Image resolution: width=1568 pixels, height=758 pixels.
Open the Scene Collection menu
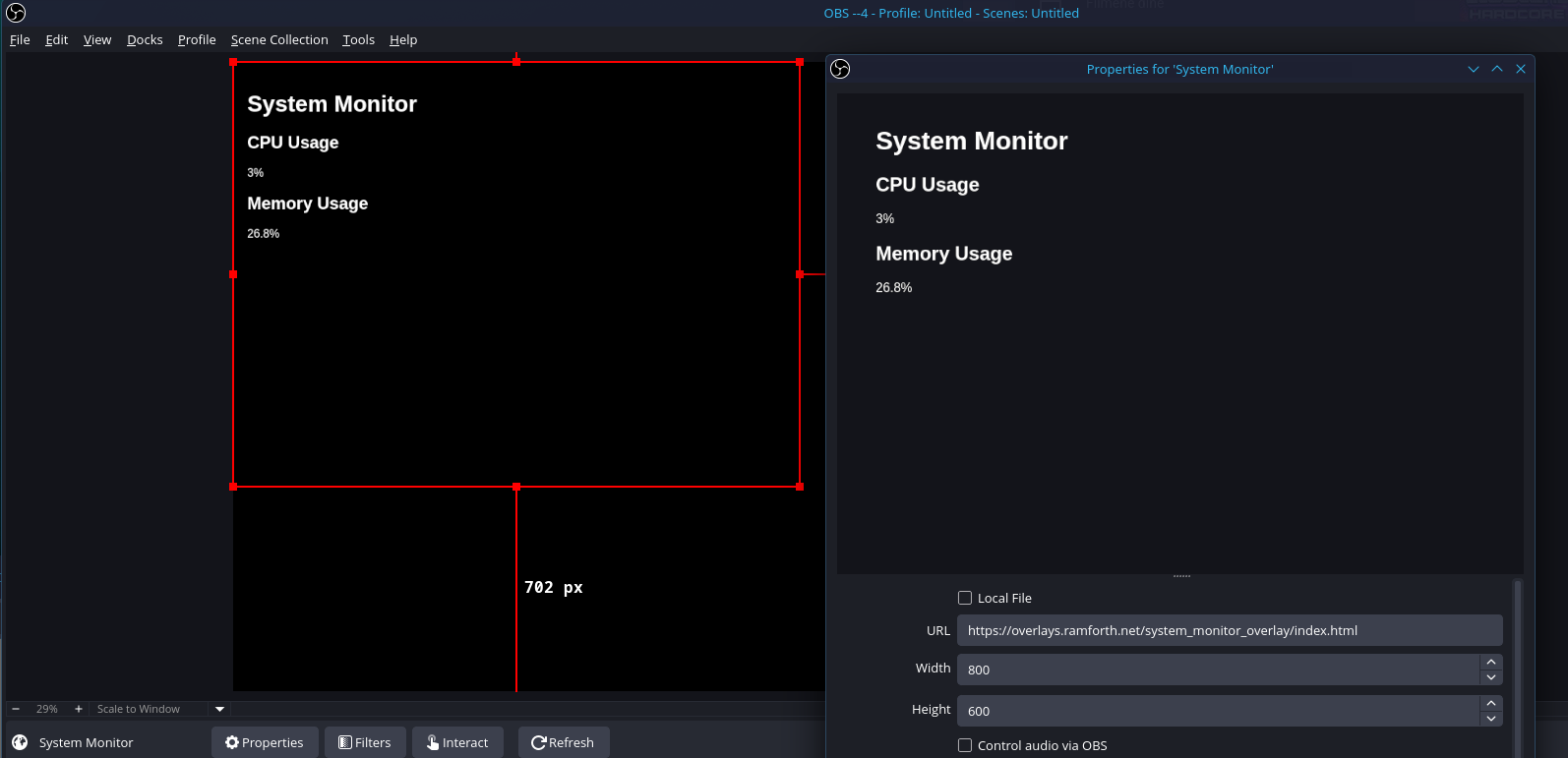point(279,40)
